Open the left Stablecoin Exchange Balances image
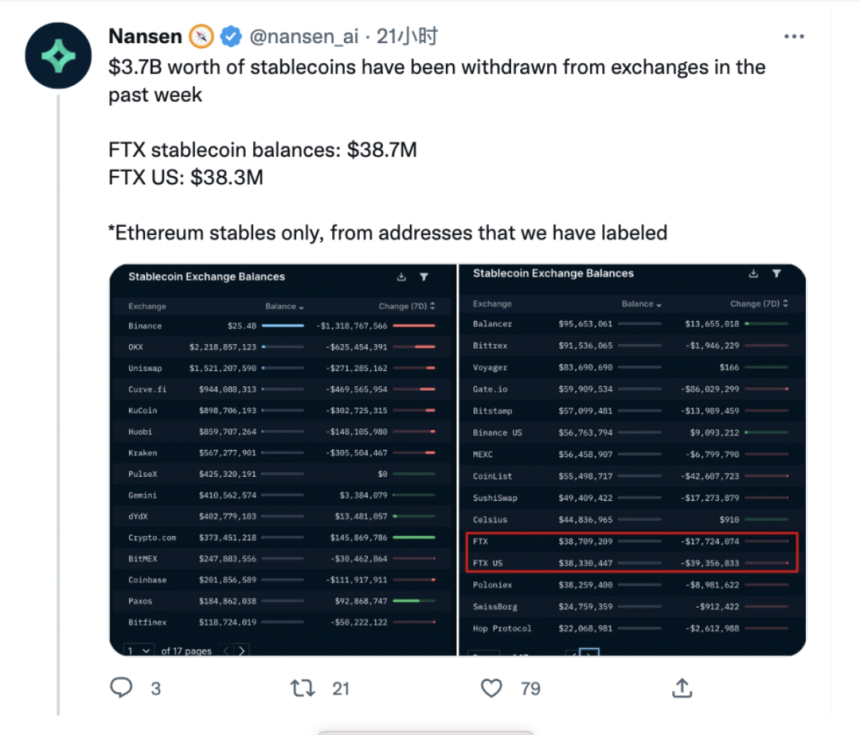 click(x=282, y=460)
